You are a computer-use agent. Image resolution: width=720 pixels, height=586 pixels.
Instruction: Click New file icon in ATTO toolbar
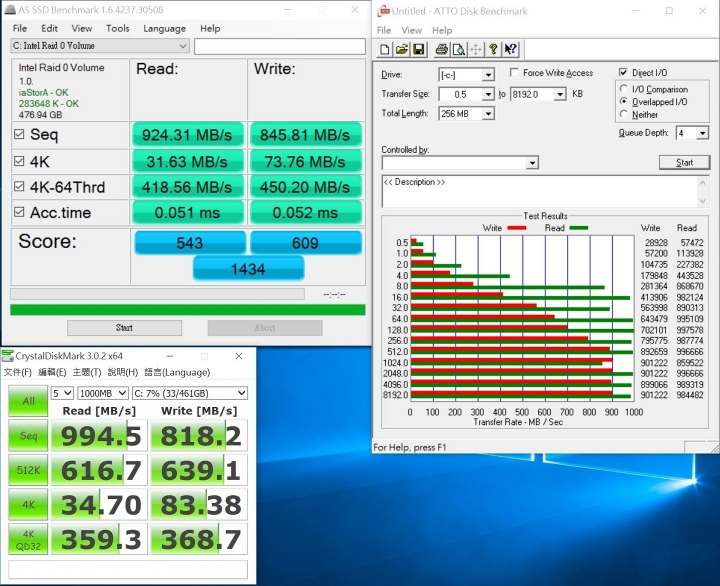pyautogui.click(x=385, y=49)
